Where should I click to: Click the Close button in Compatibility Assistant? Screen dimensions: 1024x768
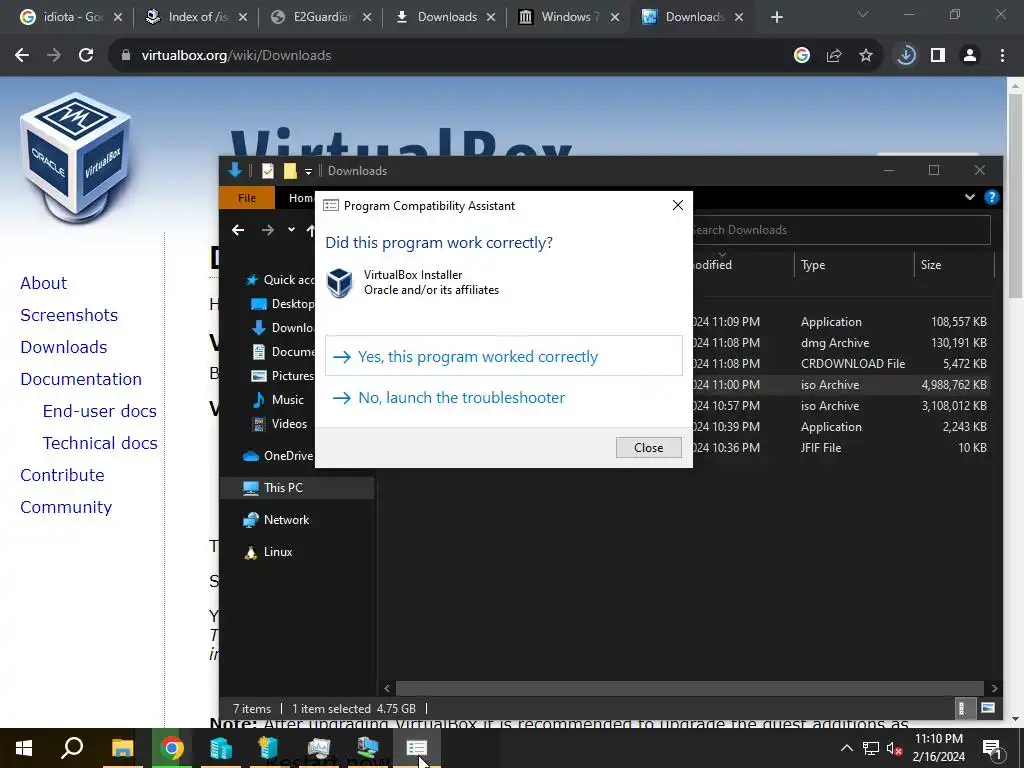[648, 447]
